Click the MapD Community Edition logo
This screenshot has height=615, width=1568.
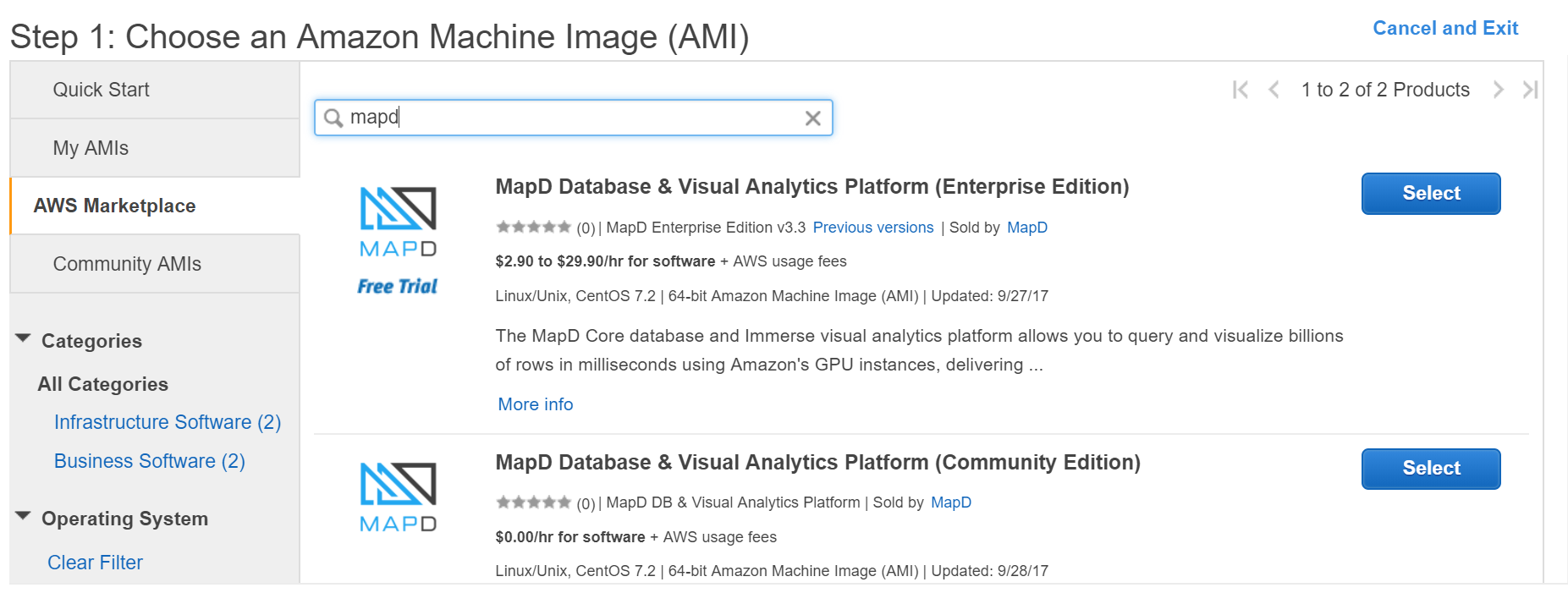pyautogui.click(x=398, y=497)
